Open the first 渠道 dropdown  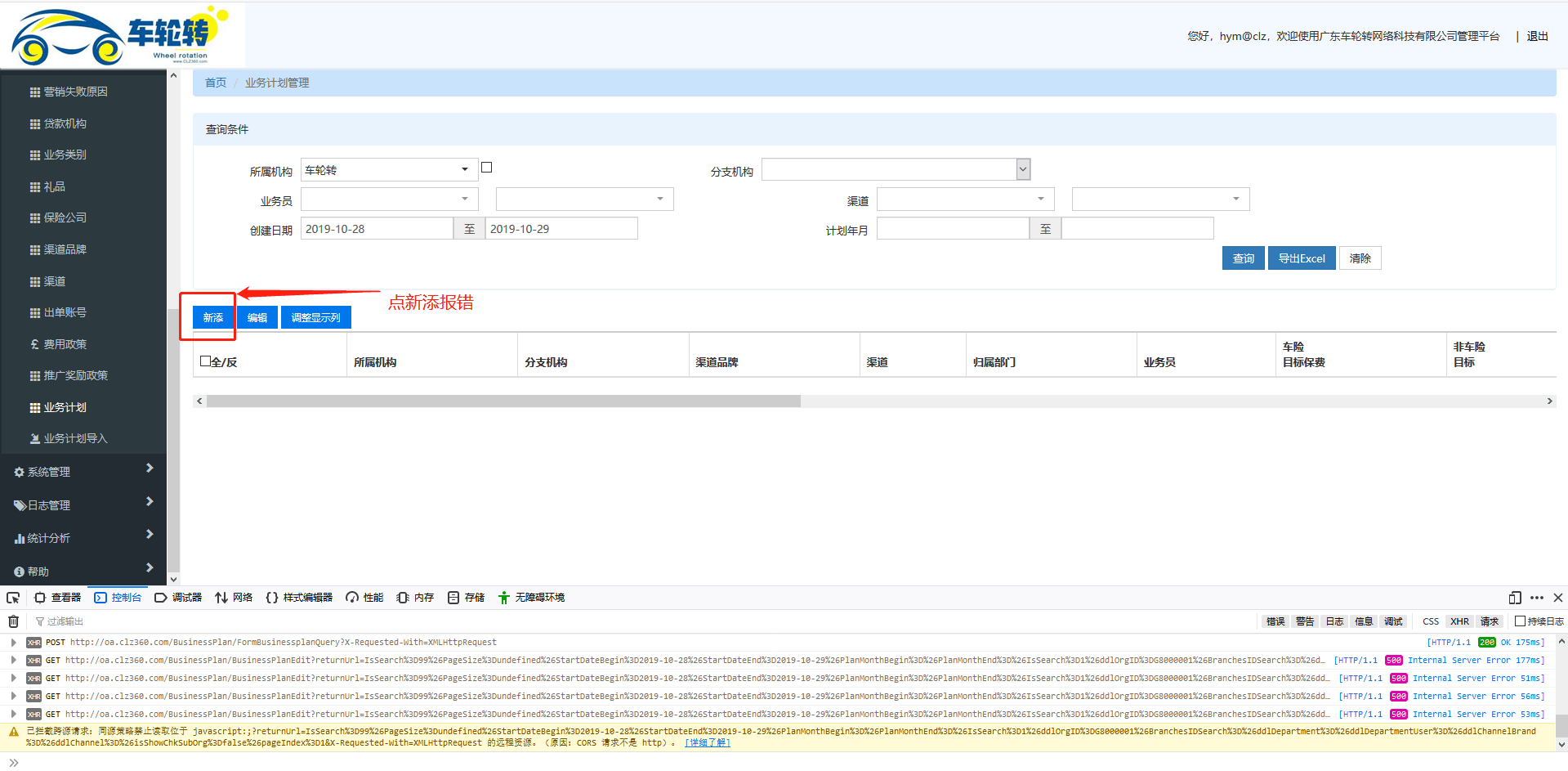tap(965, 199)
